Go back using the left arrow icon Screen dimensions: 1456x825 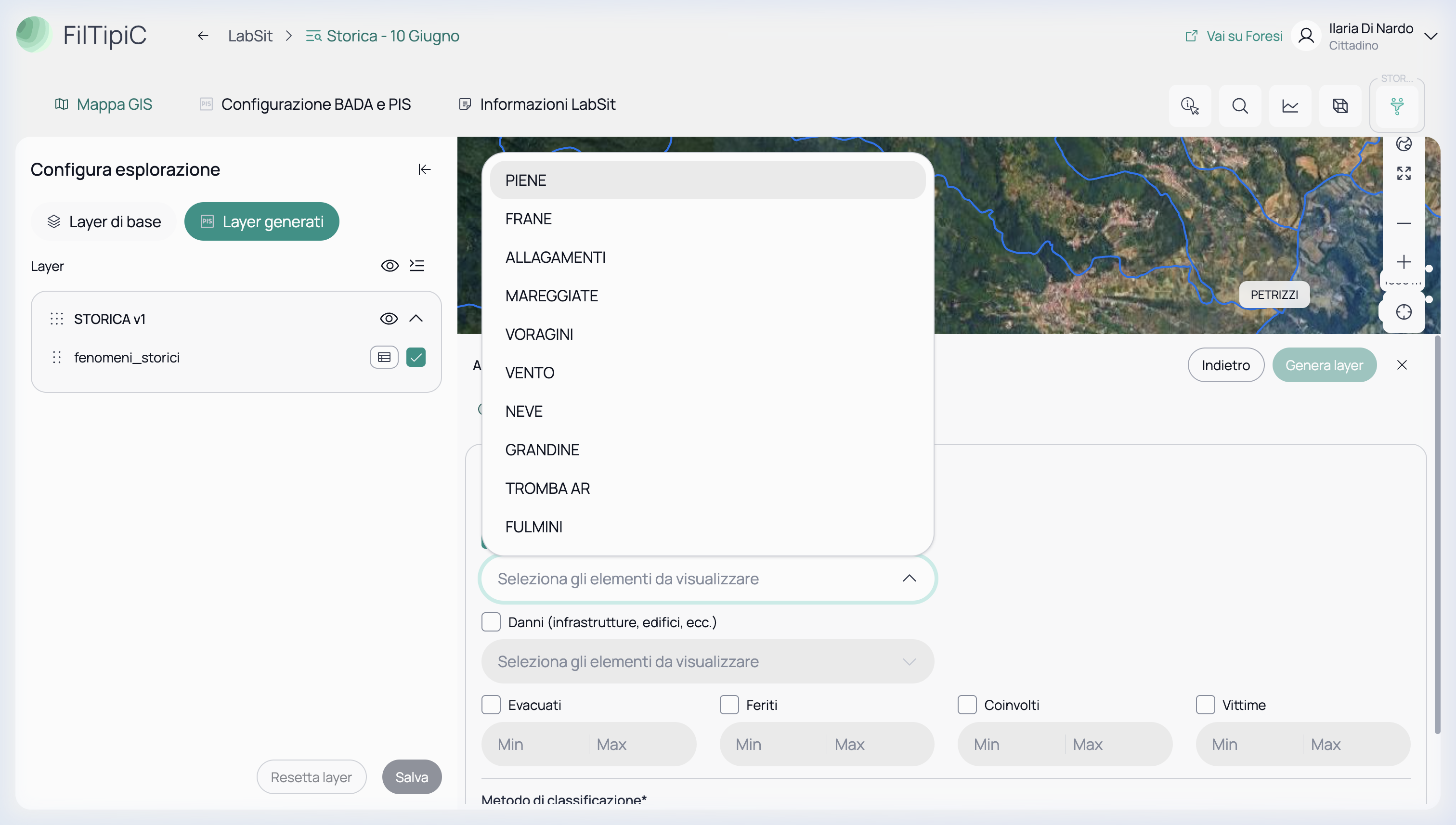(203, 36)
